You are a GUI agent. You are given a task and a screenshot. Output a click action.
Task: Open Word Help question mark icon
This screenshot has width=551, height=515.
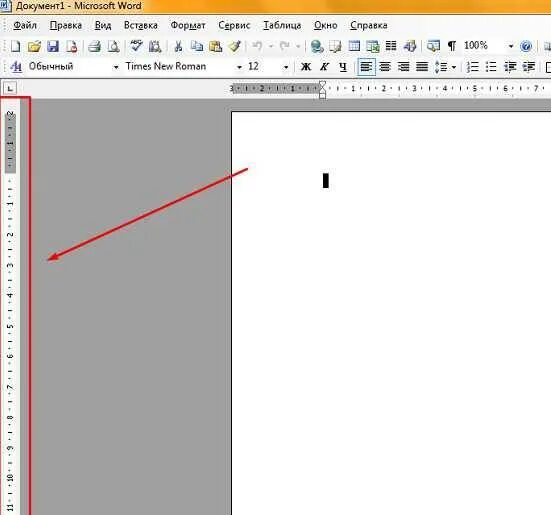526,46
